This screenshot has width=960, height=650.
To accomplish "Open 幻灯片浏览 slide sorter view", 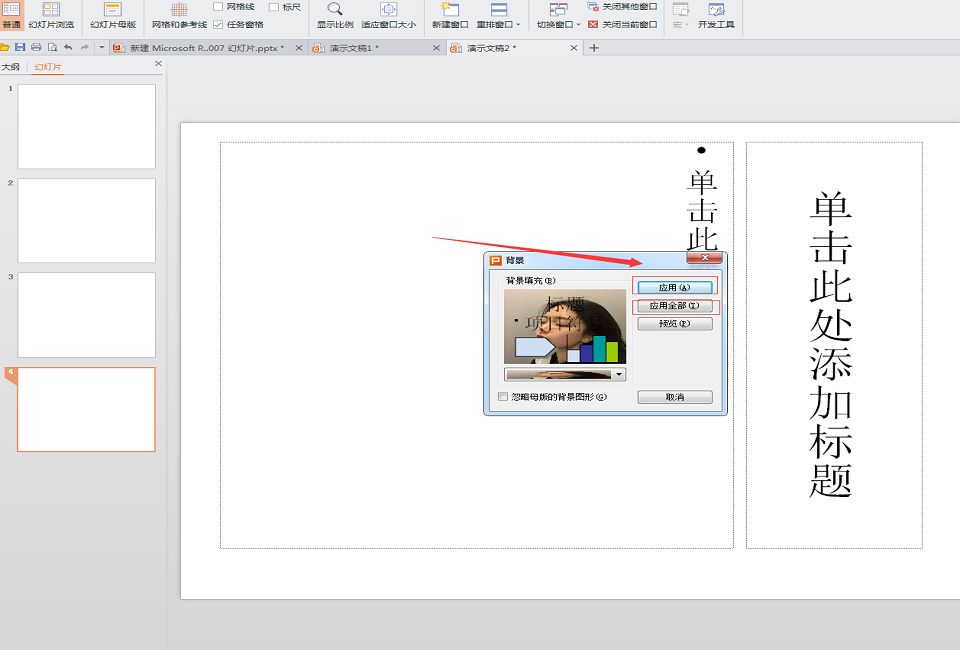I will pyautogui.click(x=51, y=15).
